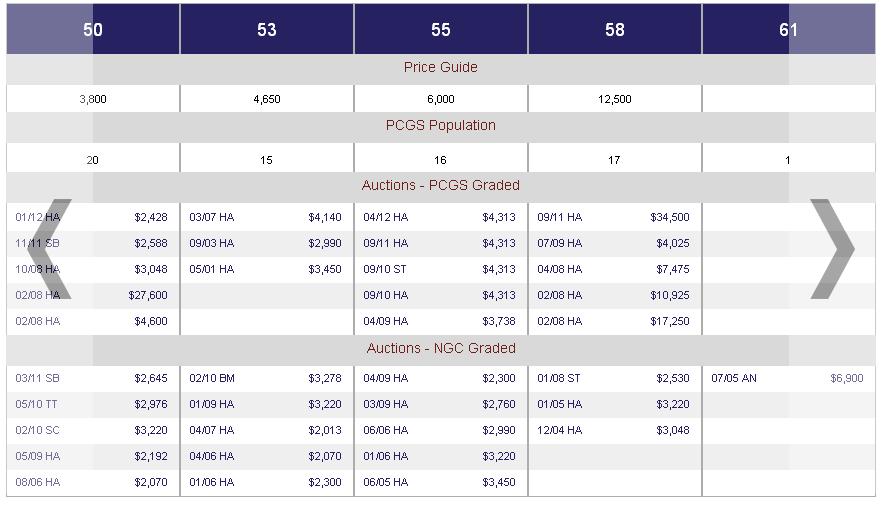Screen dimensions: 892x510
Task: Click the Auctions - NGC Graded heading
Action: pyautogui.click(x=441, y=348)
